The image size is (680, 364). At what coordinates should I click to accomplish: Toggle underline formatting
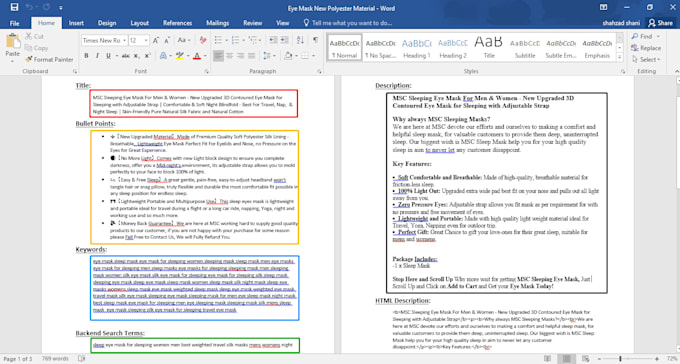108,56
